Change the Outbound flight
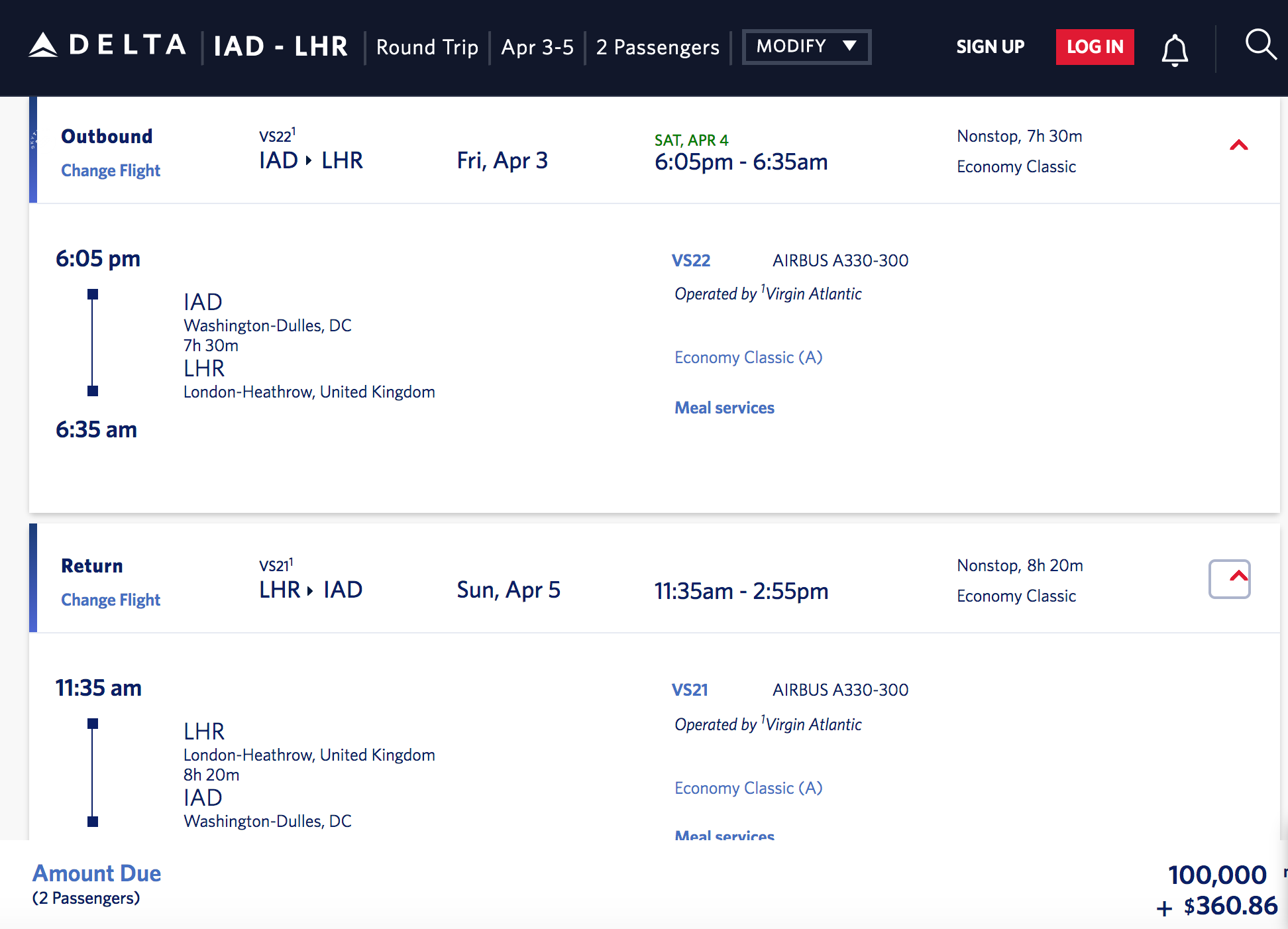This screenshot has height=929, width=1288. click(111, 171)
